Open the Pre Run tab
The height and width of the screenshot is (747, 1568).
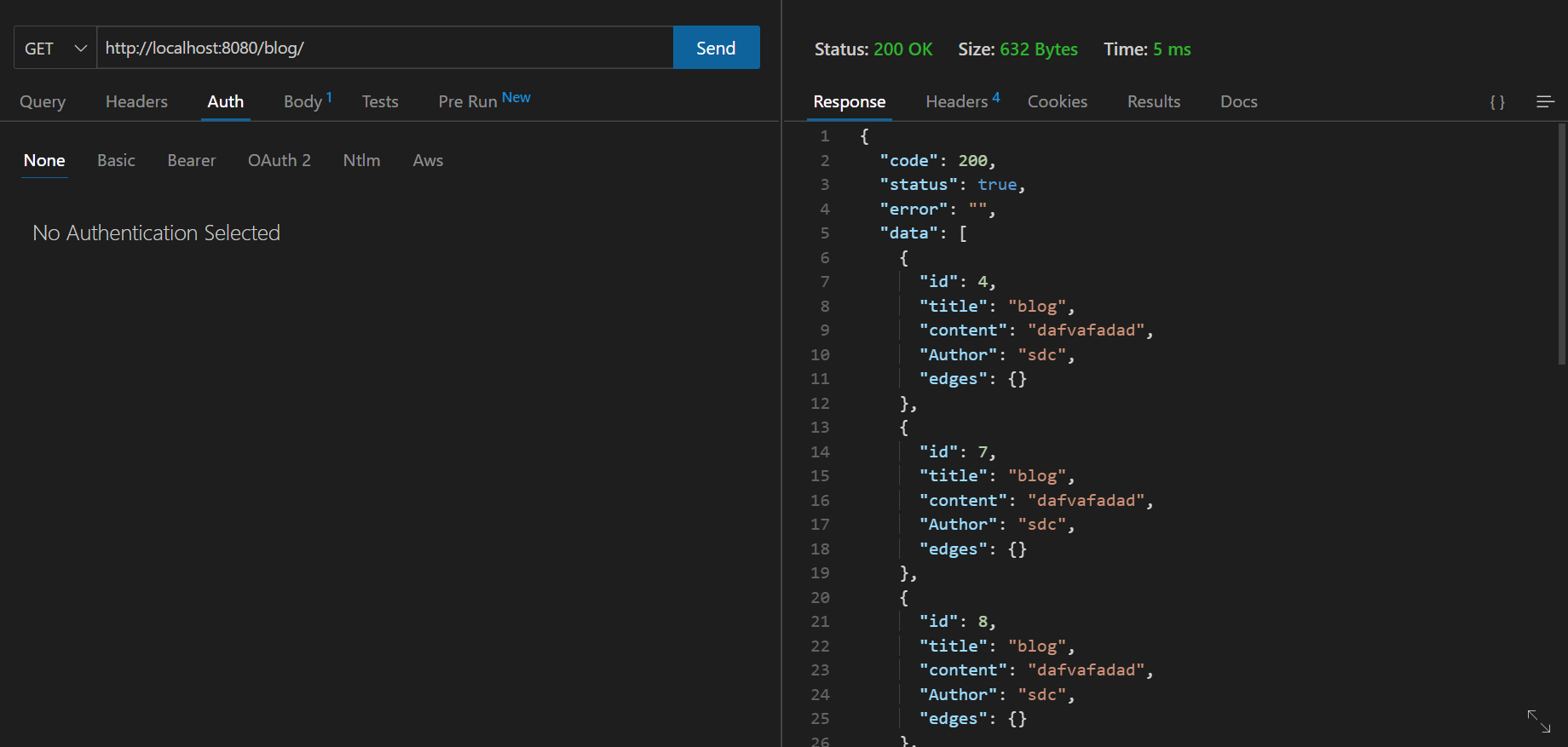click(x=484, y=101)
